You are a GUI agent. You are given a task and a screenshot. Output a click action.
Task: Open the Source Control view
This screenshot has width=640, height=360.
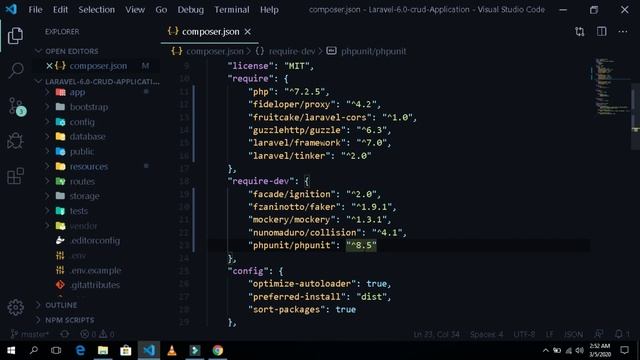coord(16,106)
